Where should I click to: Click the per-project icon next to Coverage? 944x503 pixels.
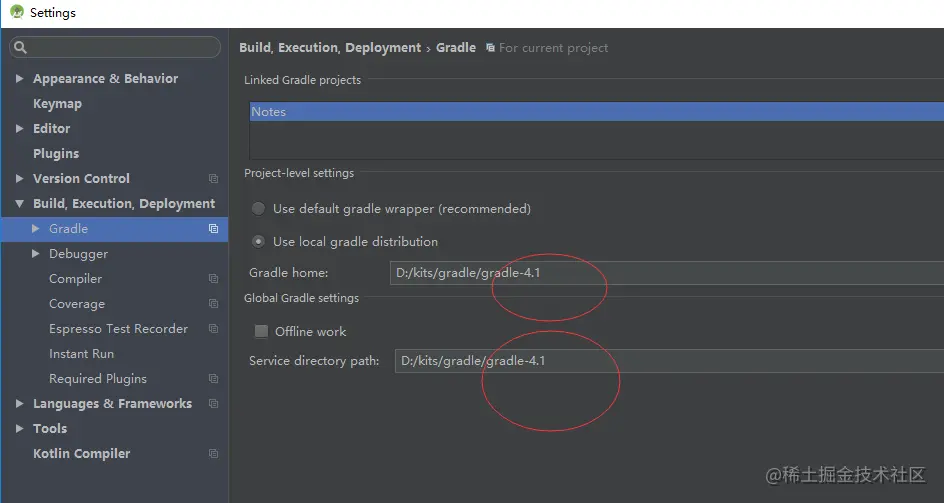213,304
